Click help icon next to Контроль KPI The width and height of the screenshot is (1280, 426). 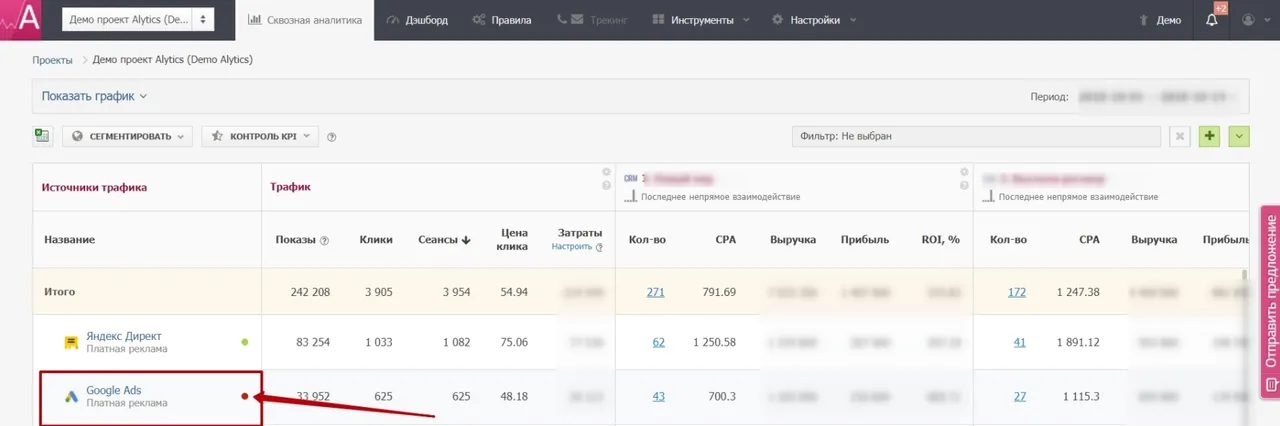coord(331,137)
